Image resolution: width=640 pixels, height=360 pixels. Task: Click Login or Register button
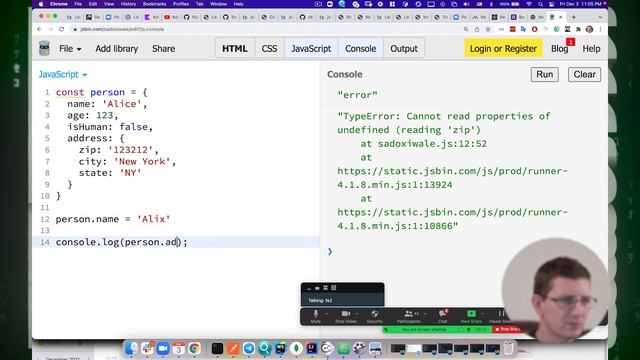(503, 49)
